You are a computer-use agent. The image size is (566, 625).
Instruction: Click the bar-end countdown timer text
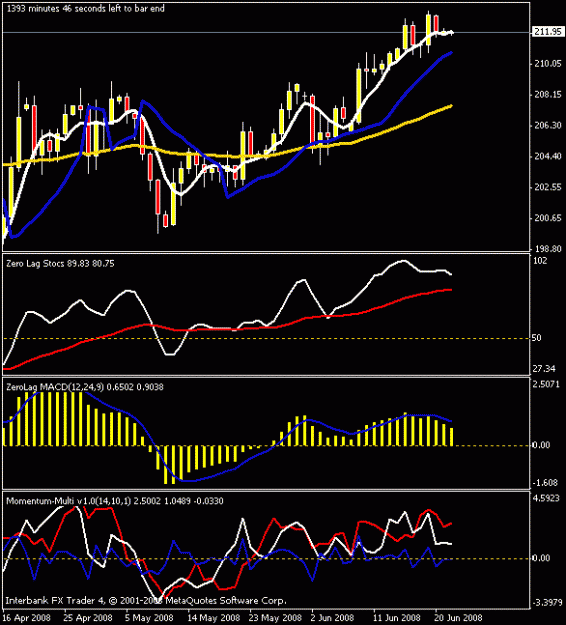point(86,8)
